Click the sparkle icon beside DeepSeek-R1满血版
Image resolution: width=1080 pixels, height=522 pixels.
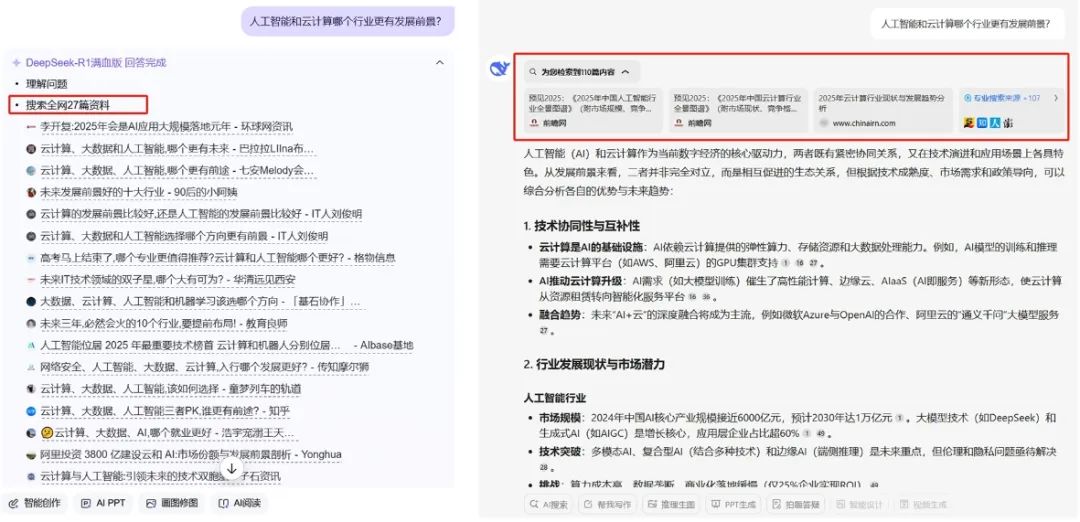[16, 63]
